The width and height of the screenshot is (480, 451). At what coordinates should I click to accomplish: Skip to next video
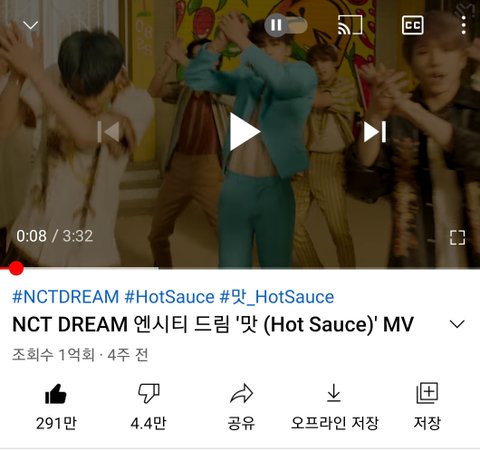pos(375,132)
